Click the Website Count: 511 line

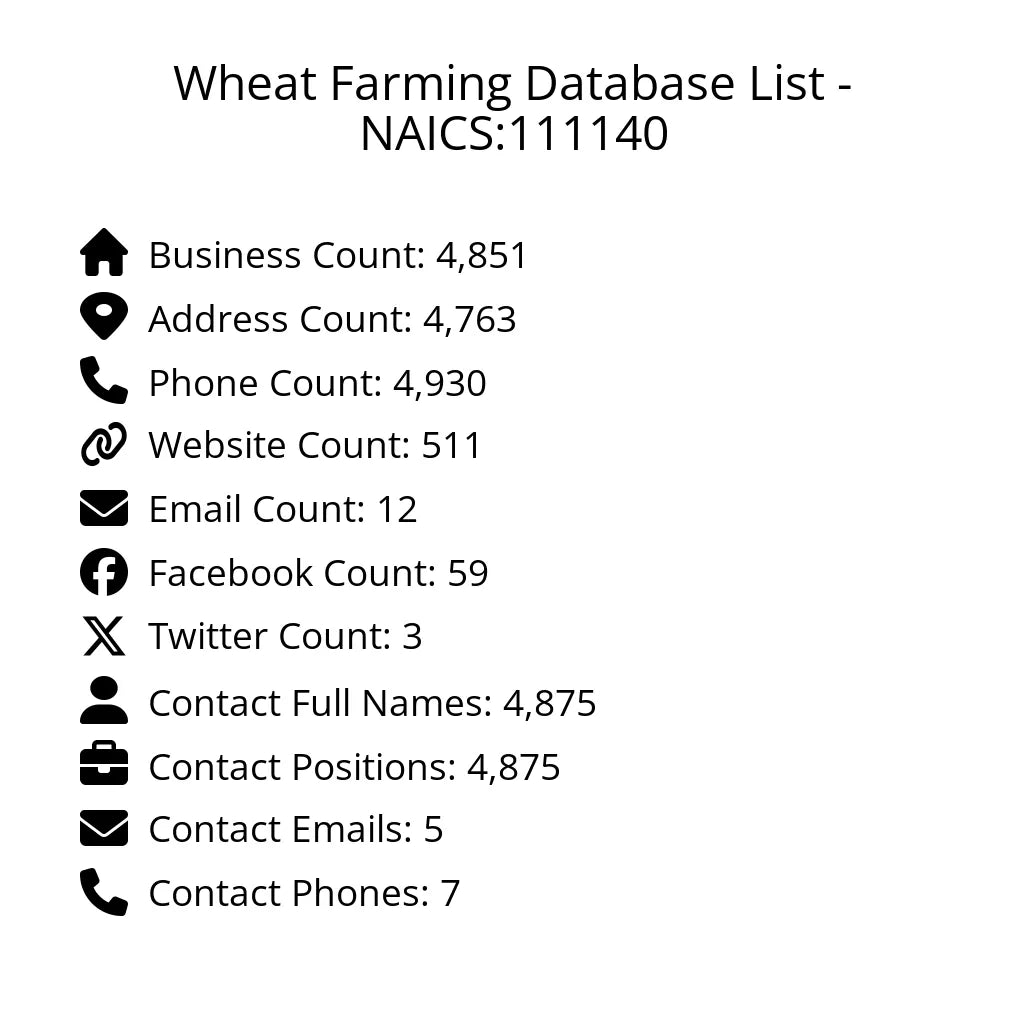click(315, 446)
